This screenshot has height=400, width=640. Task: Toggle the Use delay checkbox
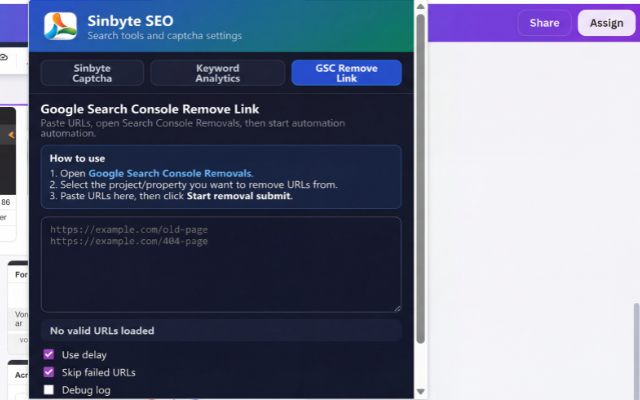click(49, 354)
